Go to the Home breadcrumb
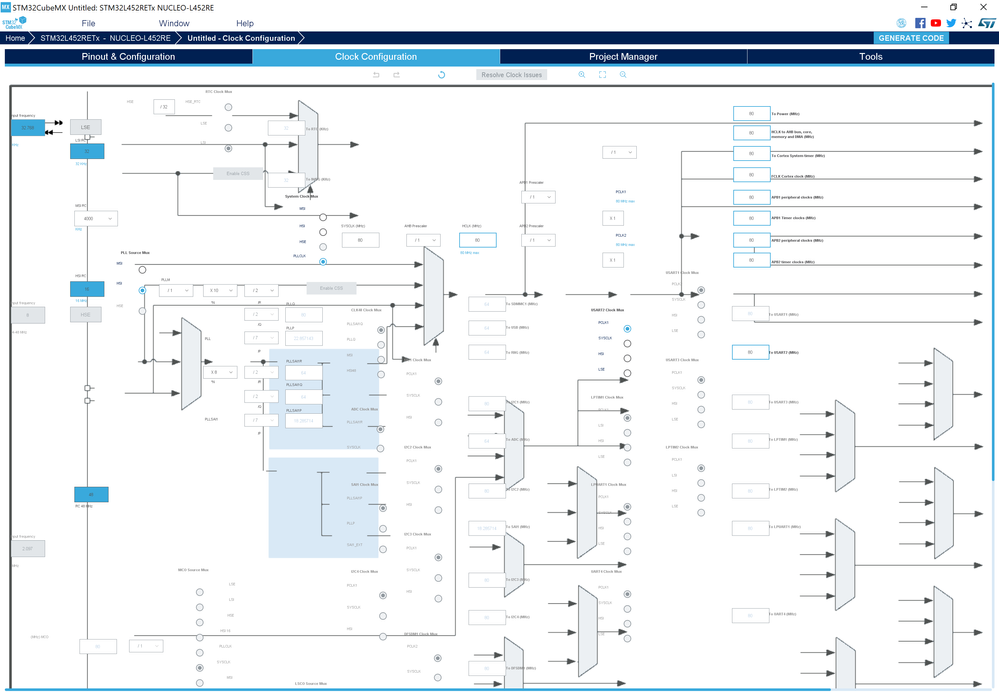Screen dimensions: 999x696 15,38
